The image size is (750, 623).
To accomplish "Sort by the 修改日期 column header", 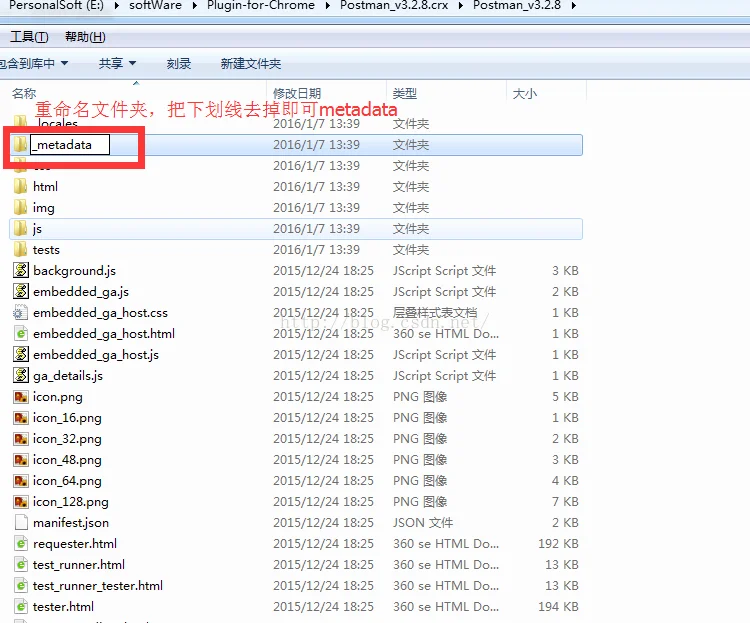I will click(x=297, y=93).
